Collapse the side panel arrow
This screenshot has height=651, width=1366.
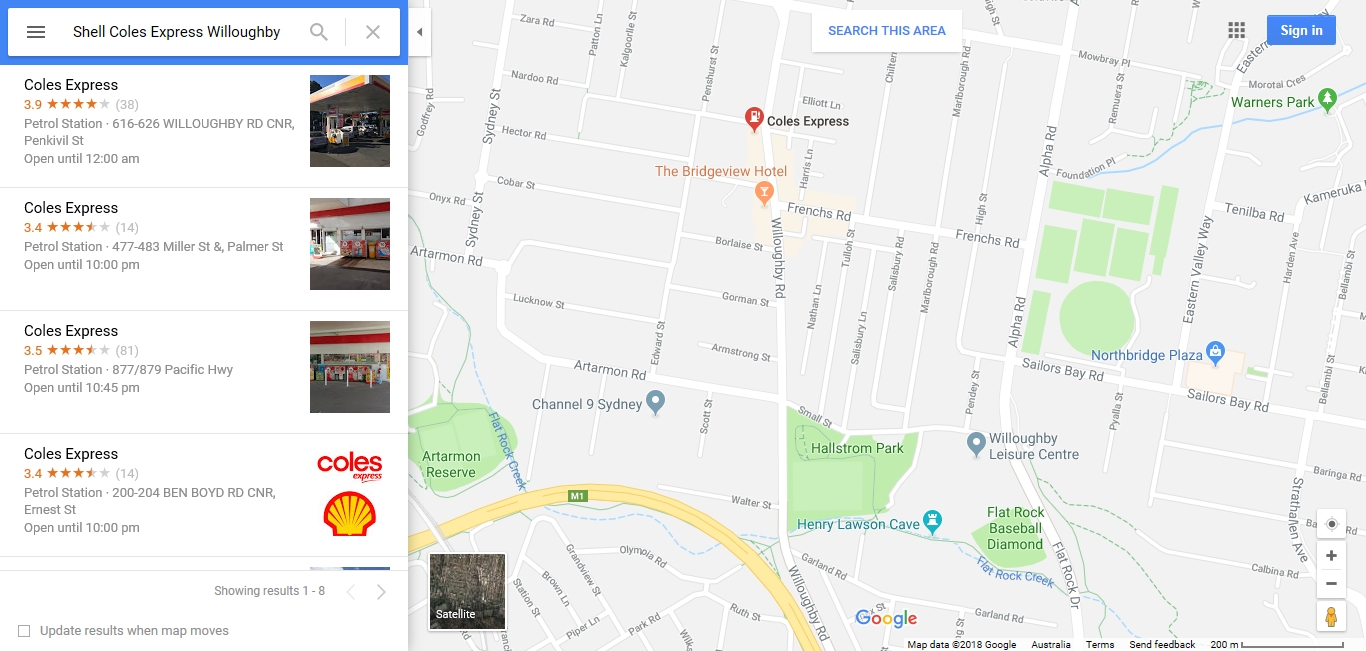(420, 32)
